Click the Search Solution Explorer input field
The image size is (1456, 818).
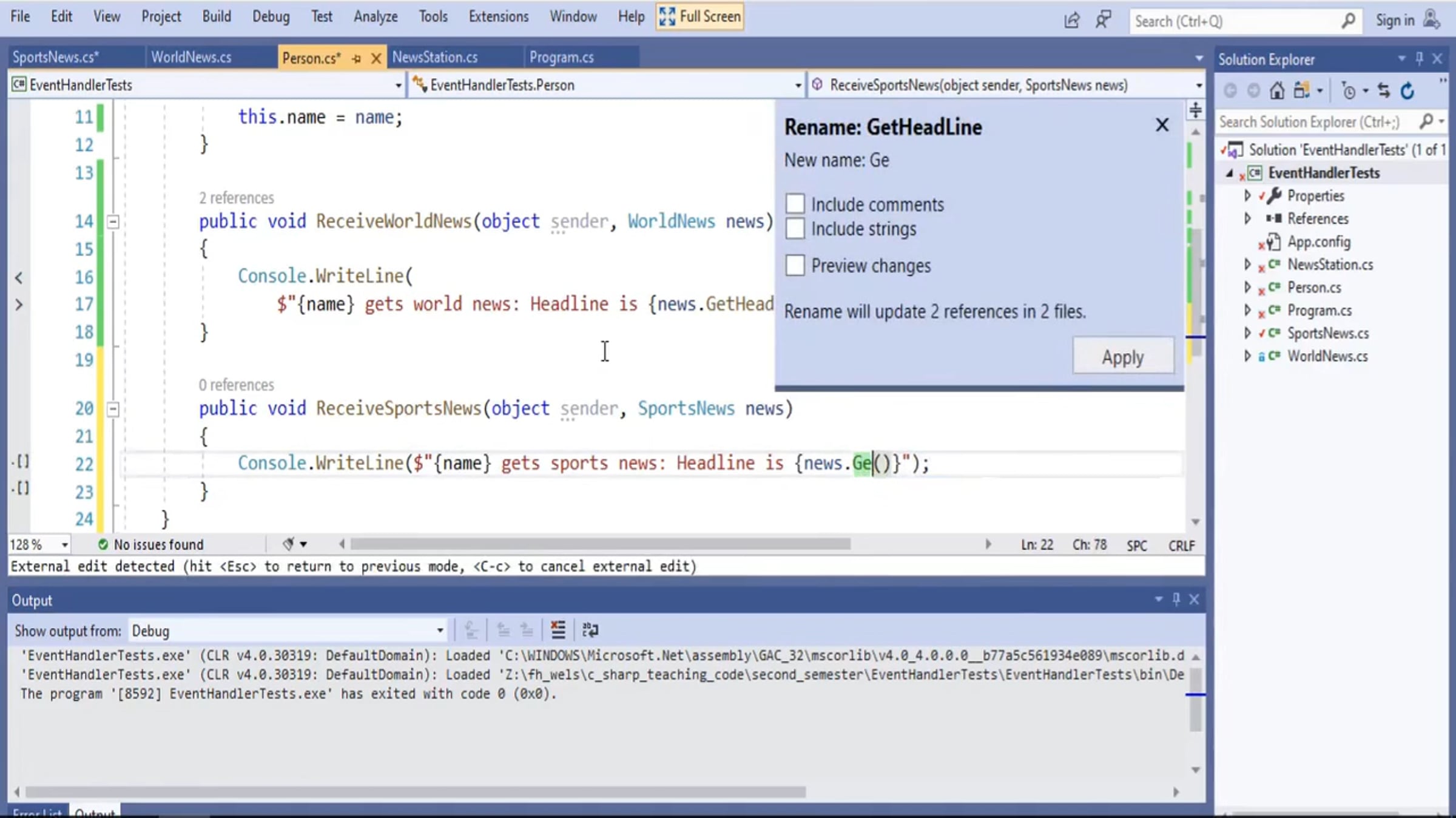1309,122
